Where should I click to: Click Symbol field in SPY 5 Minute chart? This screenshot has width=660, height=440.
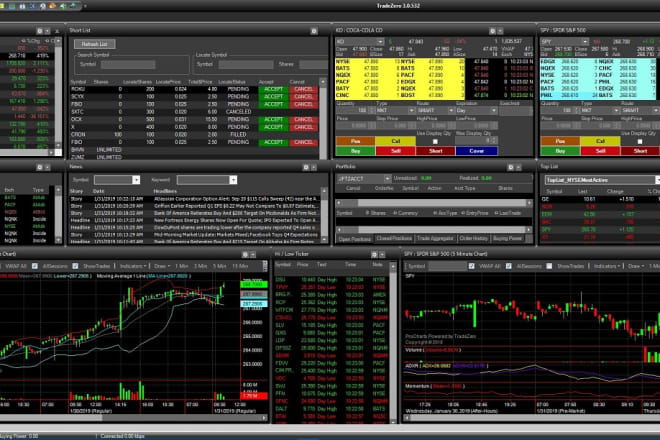pyautogui.click(x=447, y=266)
